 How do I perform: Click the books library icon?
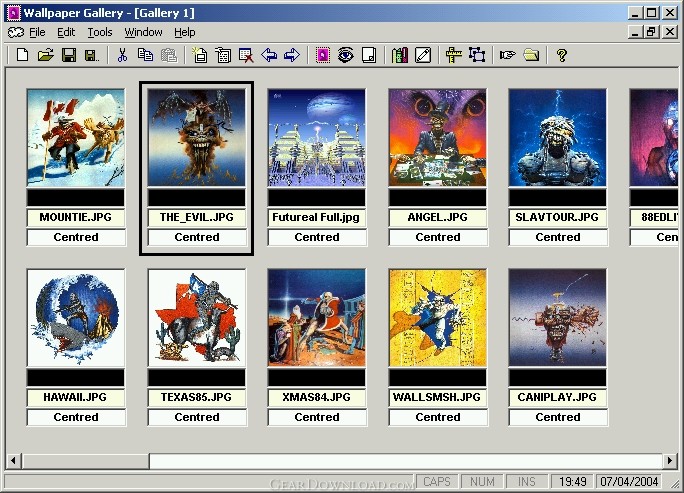tap(400, 55)
